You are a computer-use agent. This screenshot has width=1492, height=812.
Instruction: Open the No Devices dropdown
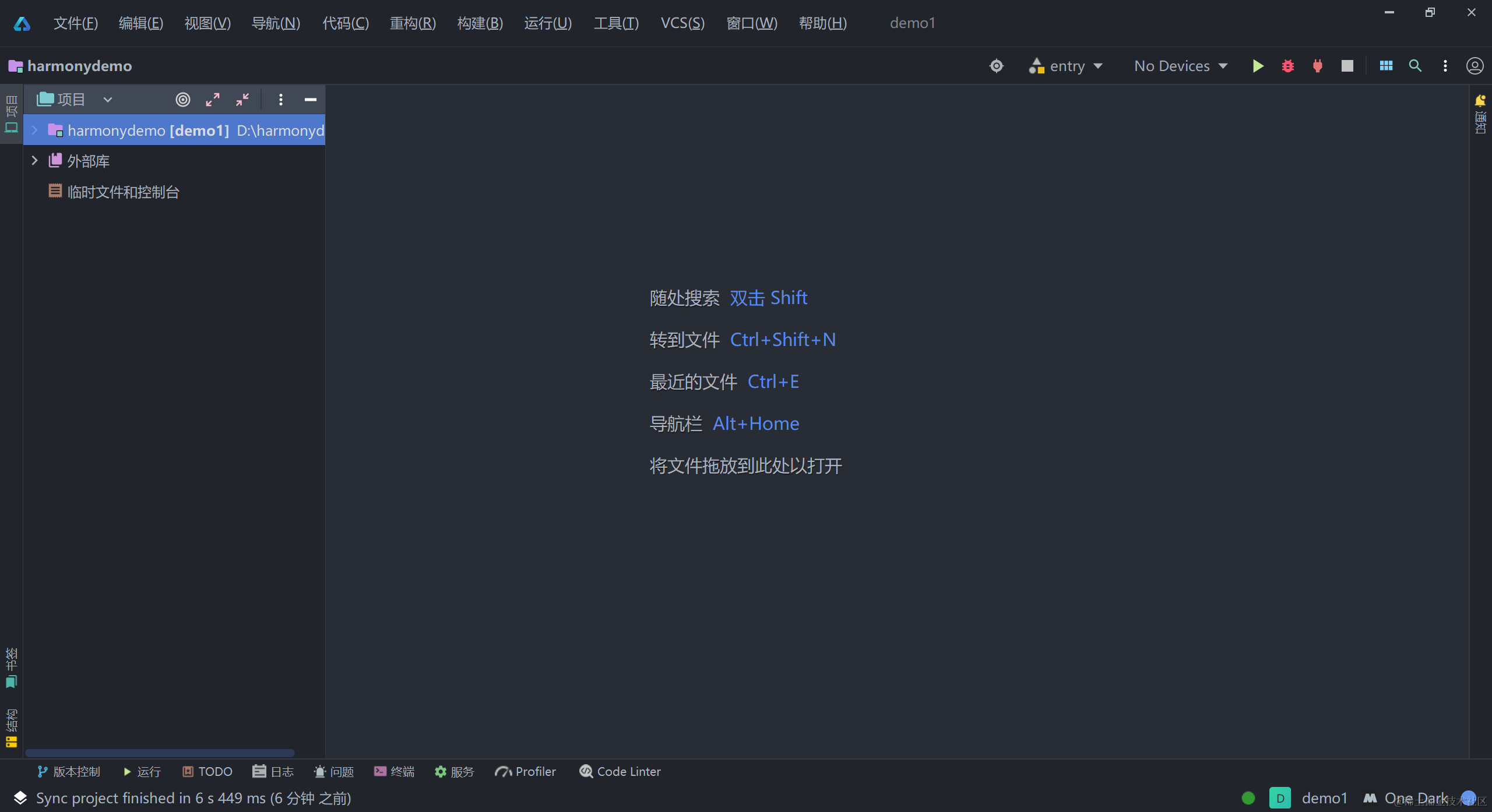1180,66
